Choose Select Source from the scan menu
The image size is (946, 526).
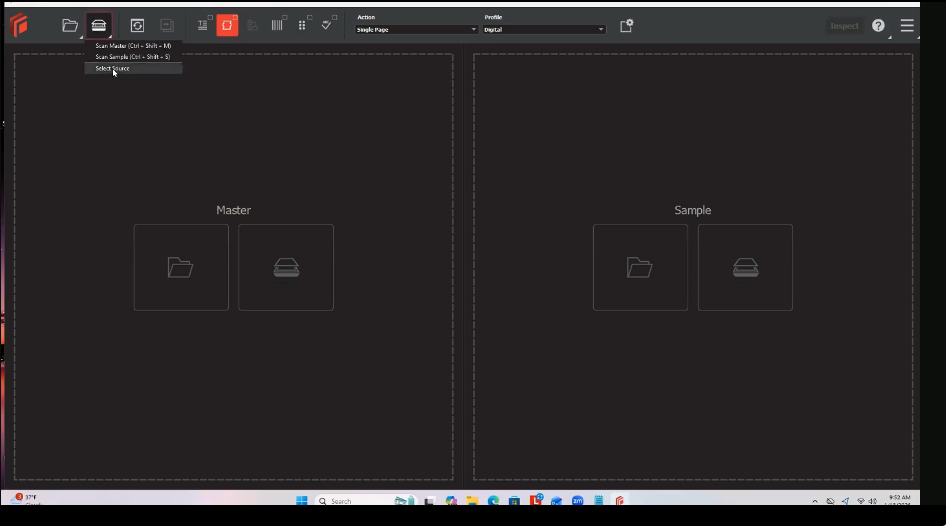coord(113,68)
